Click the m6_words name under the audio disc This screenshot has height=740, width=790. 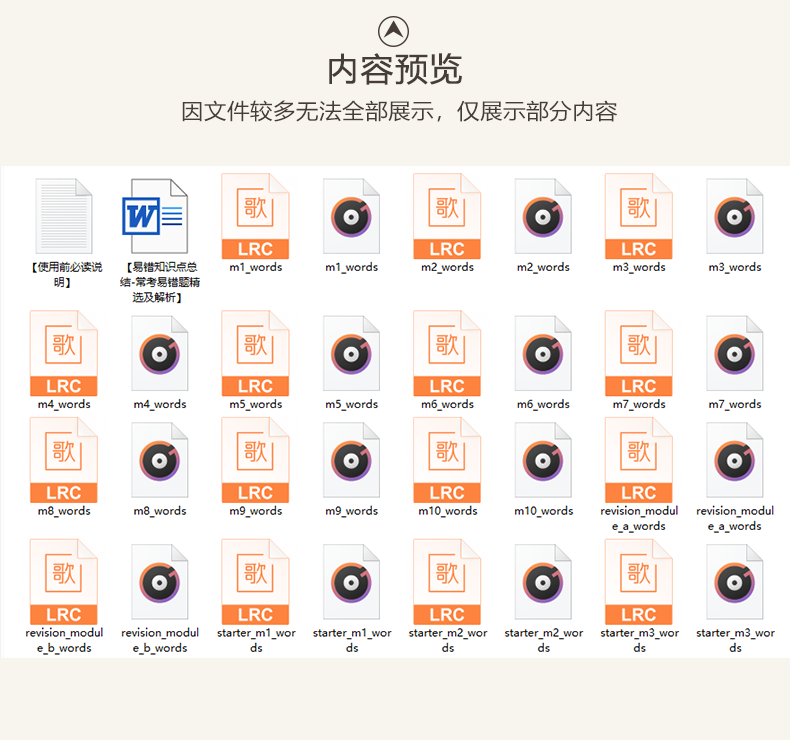[x=543, y=404]
